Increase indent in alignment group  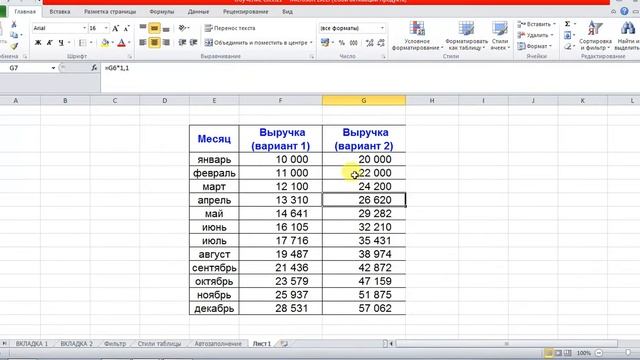tap(193, 42)
